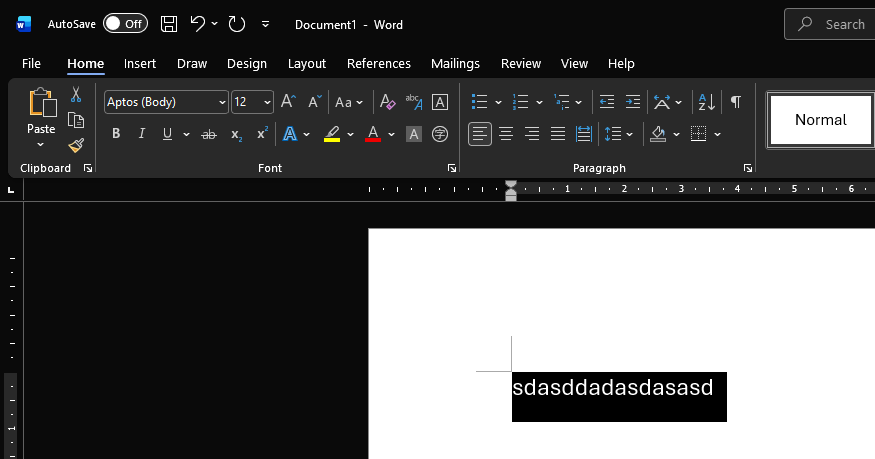Toggle Distributed alignment
Image resolution: width=875 pixels, height=459 pixels.
click(584, 134)
